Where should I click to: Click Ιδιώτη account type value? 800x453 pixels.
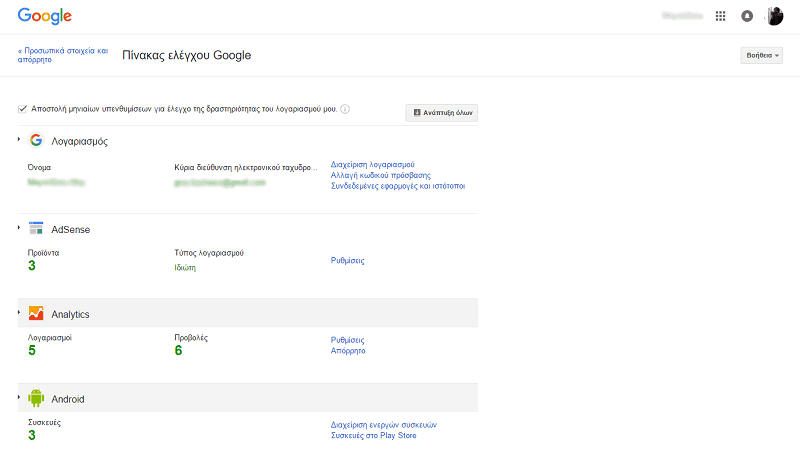(185, 267)
